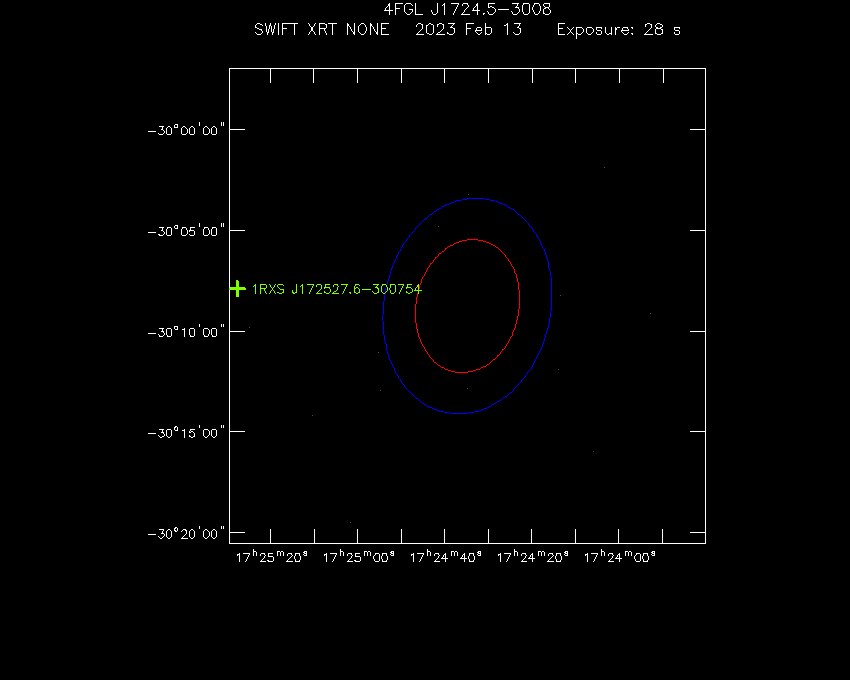Click the 17h24m40s right ascension label
Viewport: 850px width, 680px height.
pyautogui.click(x=446, y=557)
